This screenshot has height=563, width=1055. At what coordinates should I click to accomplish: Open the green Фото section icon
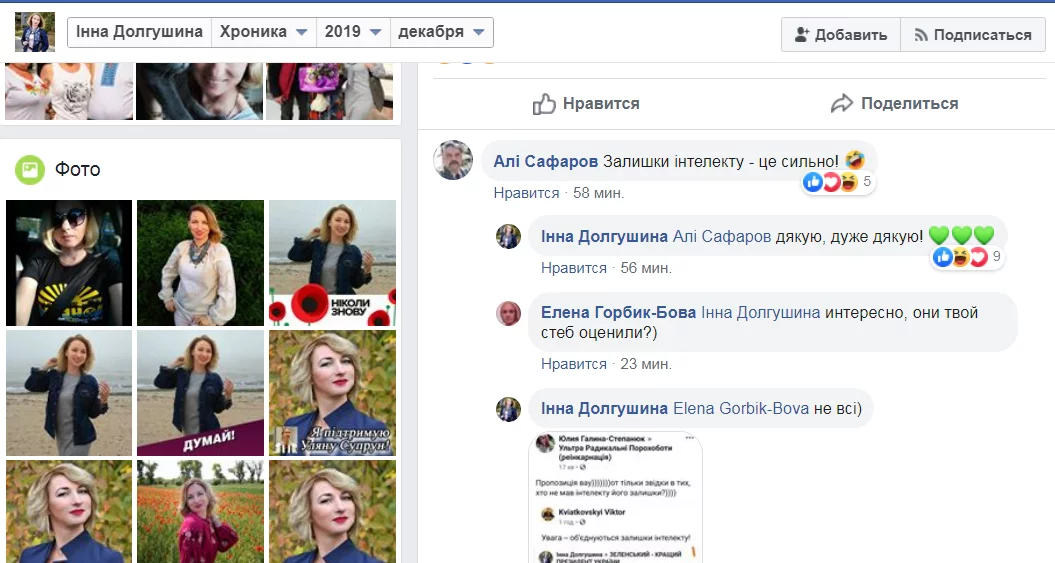(30, 170)
